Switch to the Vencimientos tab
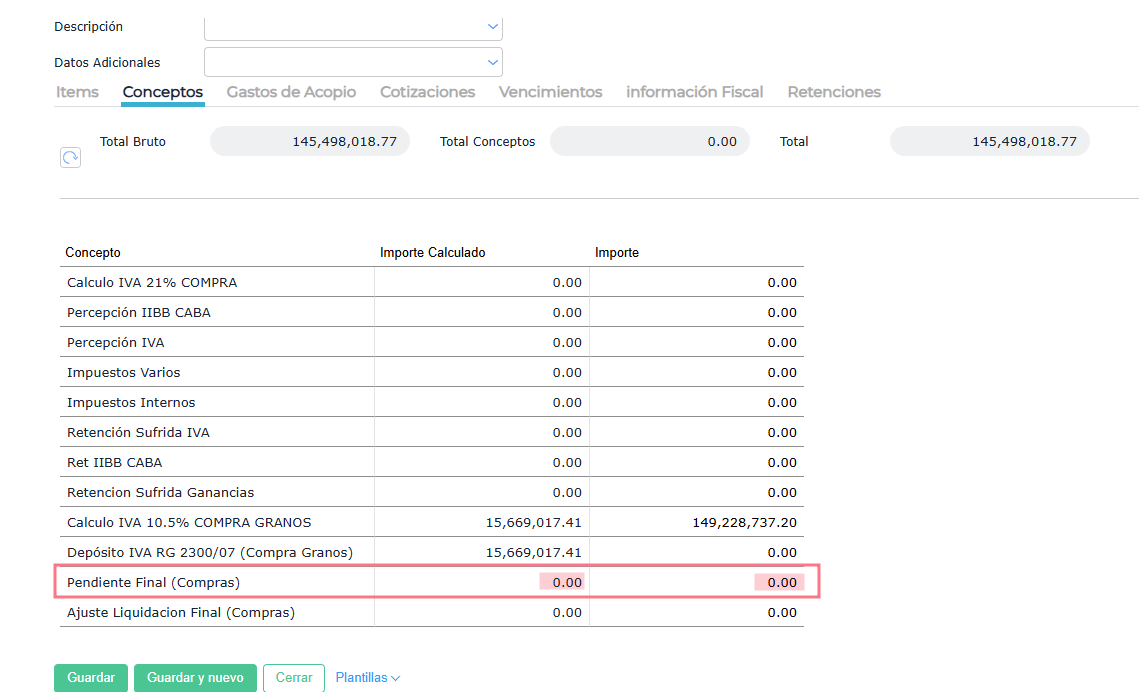Screen dimensions: 1139x699 (x=550, y=92)
